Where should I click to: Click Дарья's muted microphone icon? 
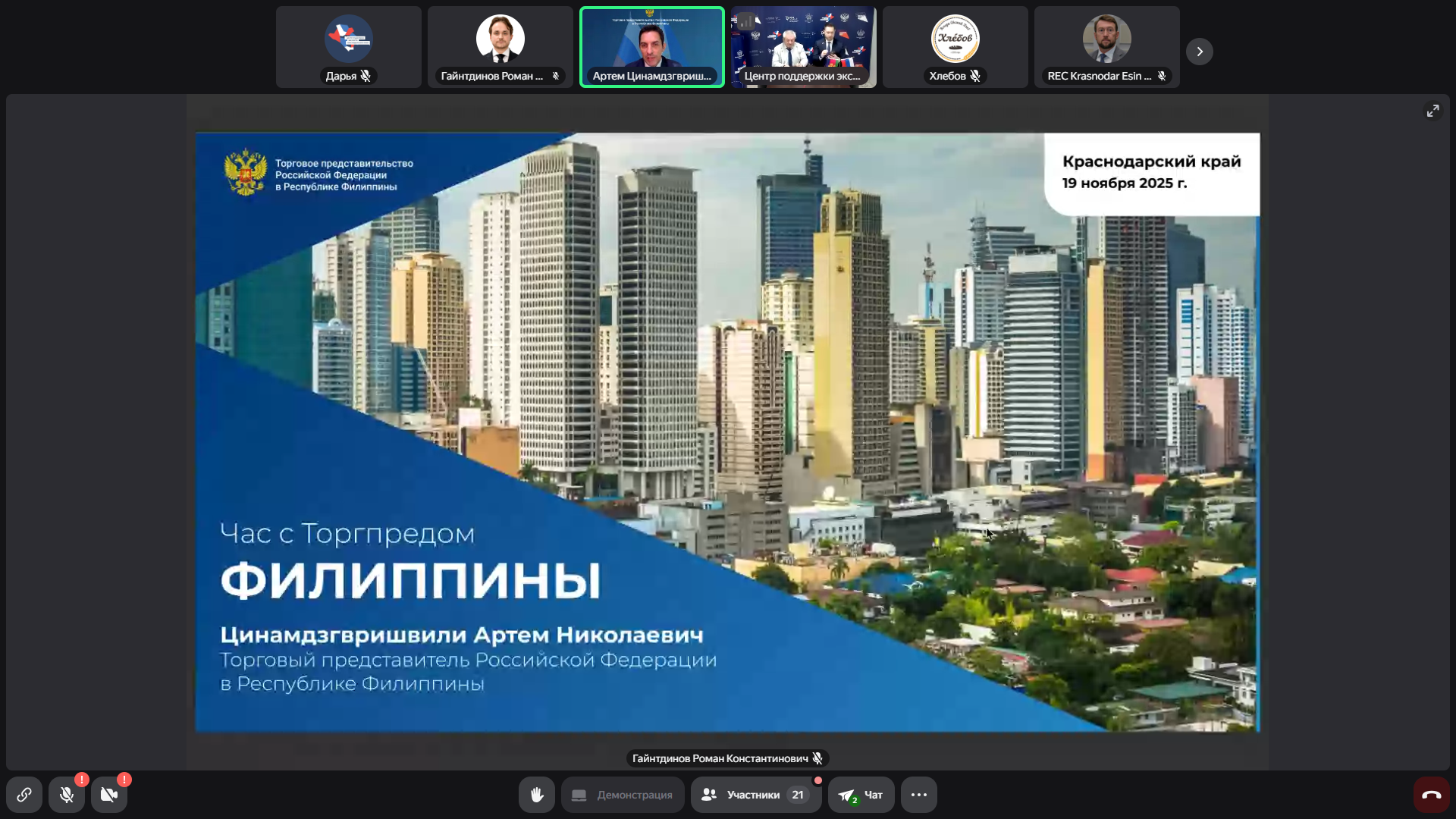(x=366, y=76)
